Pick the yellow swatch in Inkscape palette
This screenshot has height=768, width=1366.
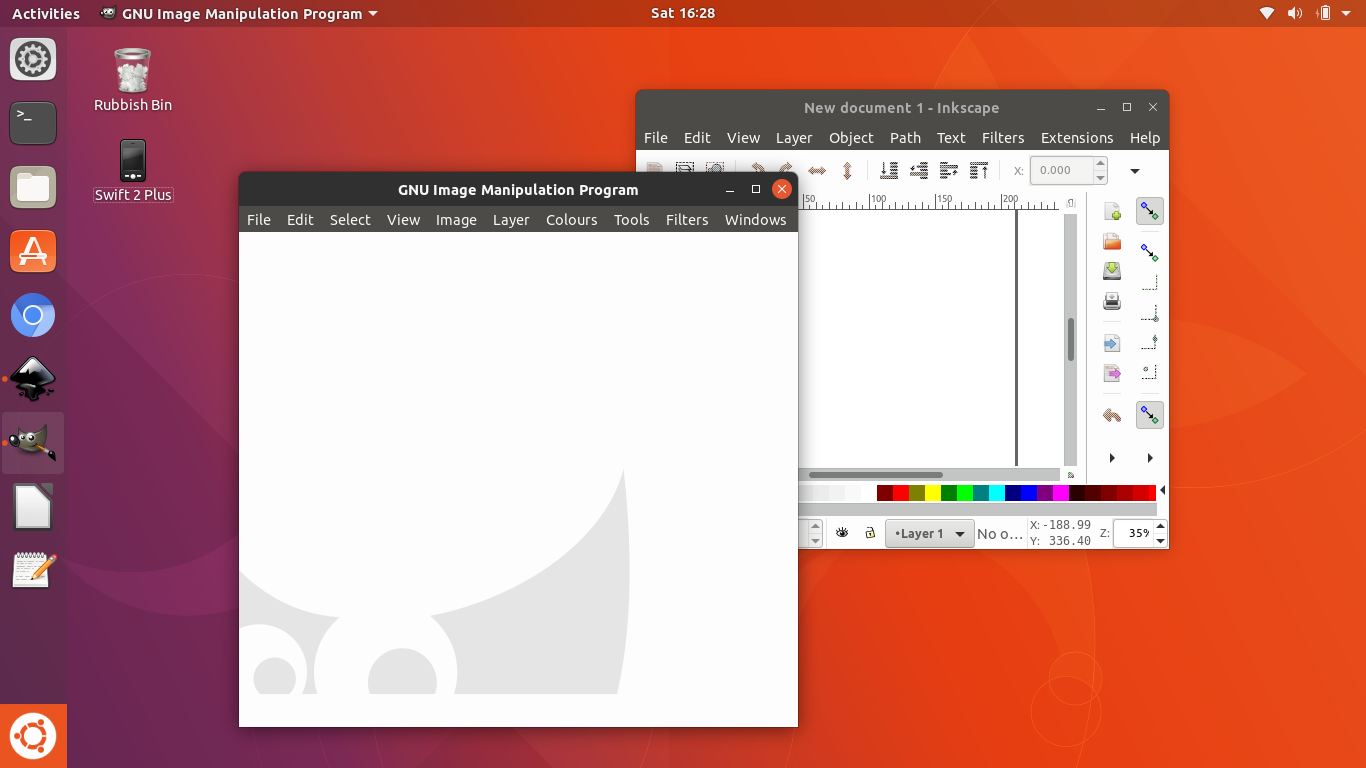point(933,493)
